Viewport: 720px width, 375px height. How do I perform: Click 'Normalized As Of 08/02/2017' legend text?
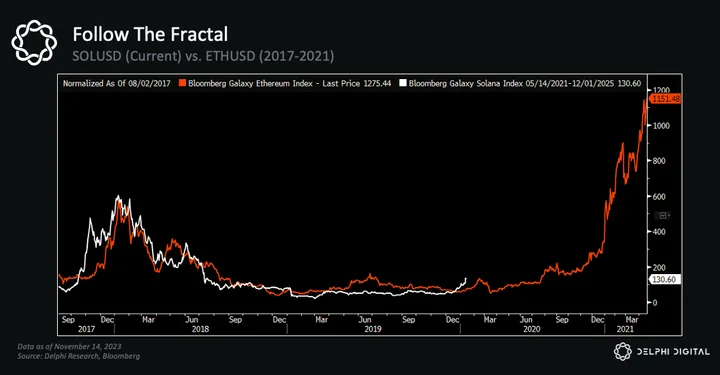tap(117, 83)
